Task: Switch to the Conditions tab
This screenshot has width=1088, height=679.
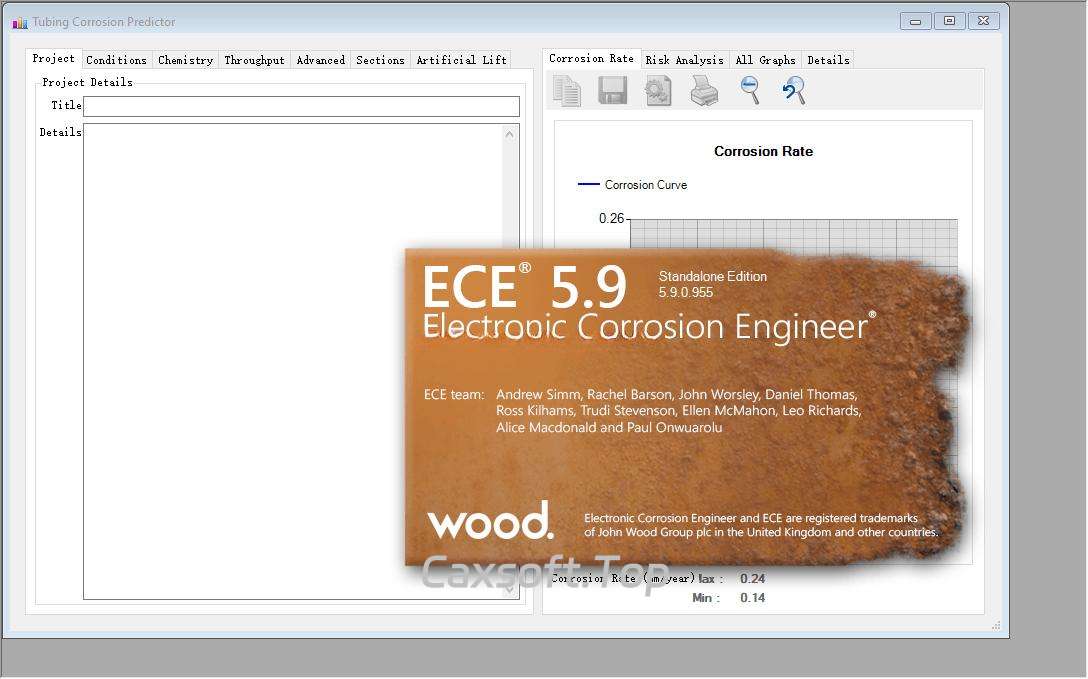Action: 116,60
